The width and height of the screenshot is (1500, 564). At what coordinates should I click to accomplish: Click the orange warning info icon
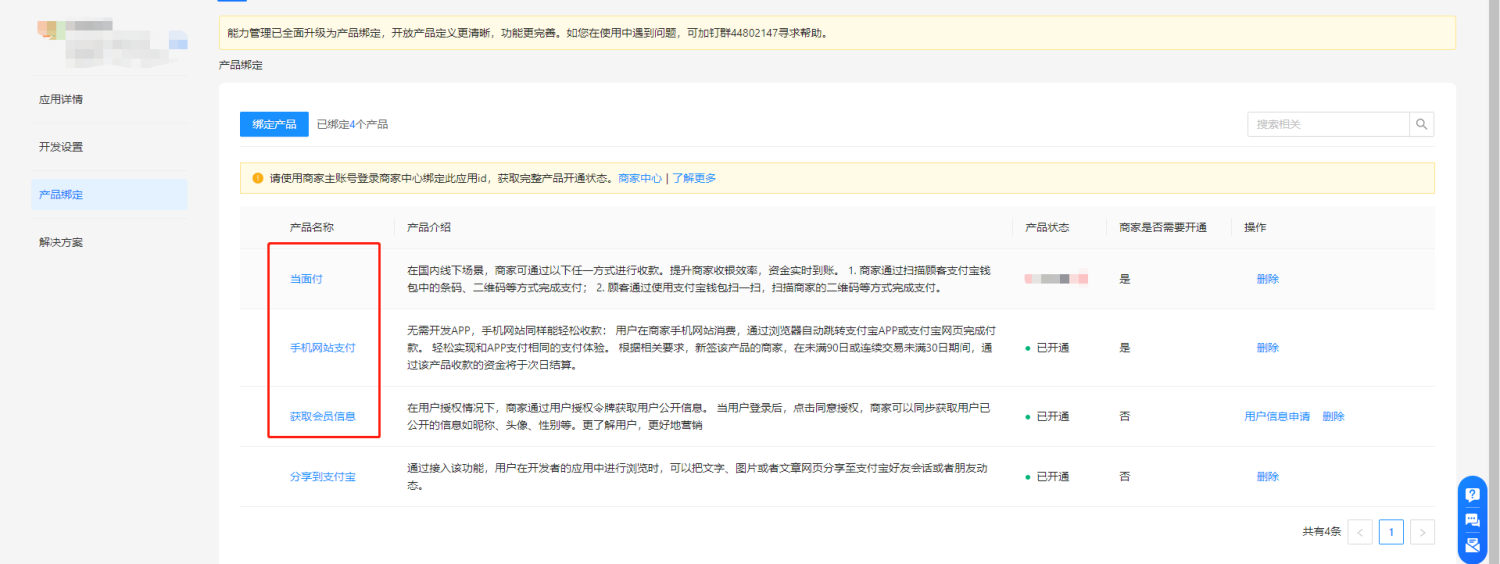point(257,179)
